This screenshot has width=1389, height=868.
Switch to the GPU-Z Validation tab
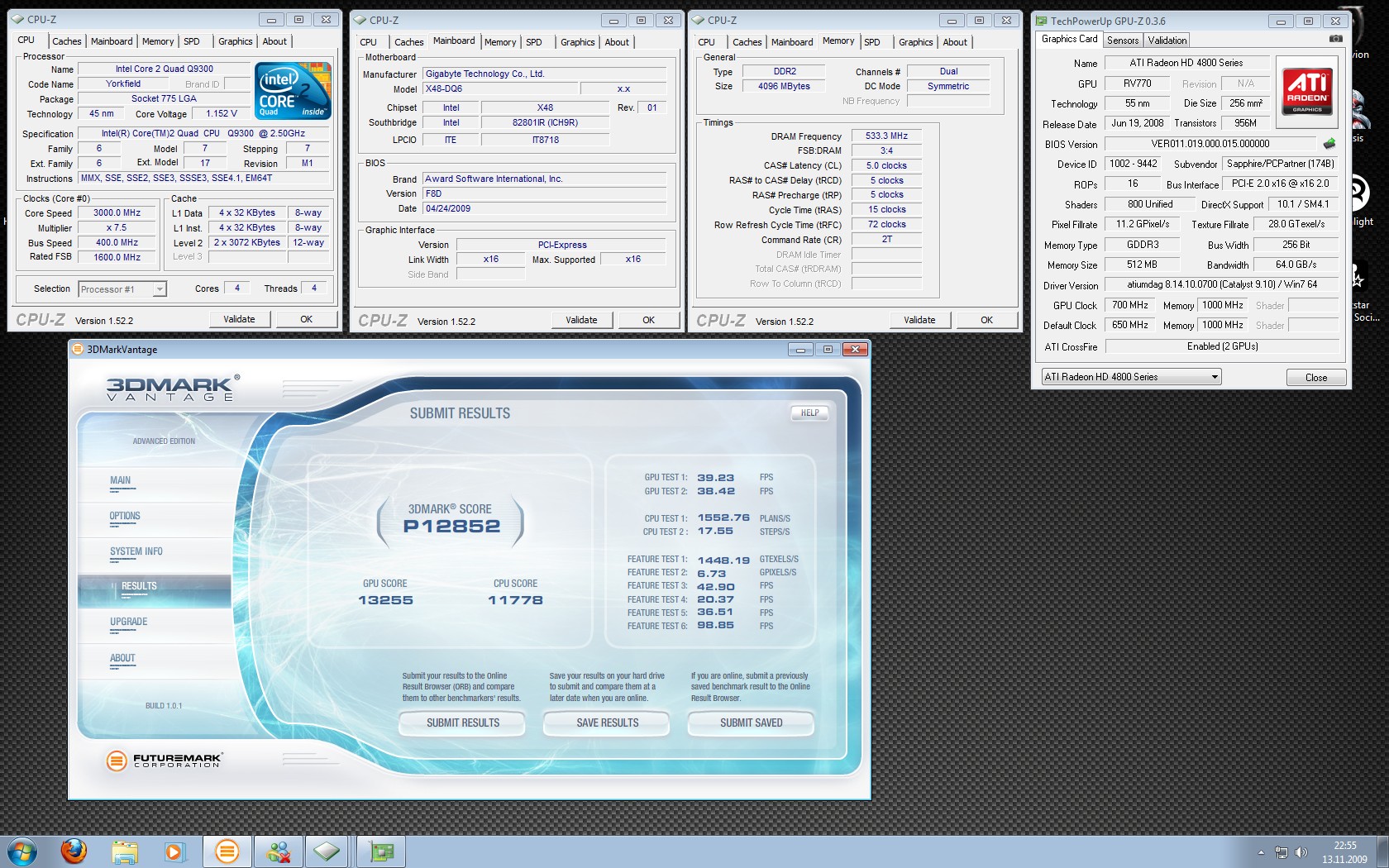coord(1167,40)
